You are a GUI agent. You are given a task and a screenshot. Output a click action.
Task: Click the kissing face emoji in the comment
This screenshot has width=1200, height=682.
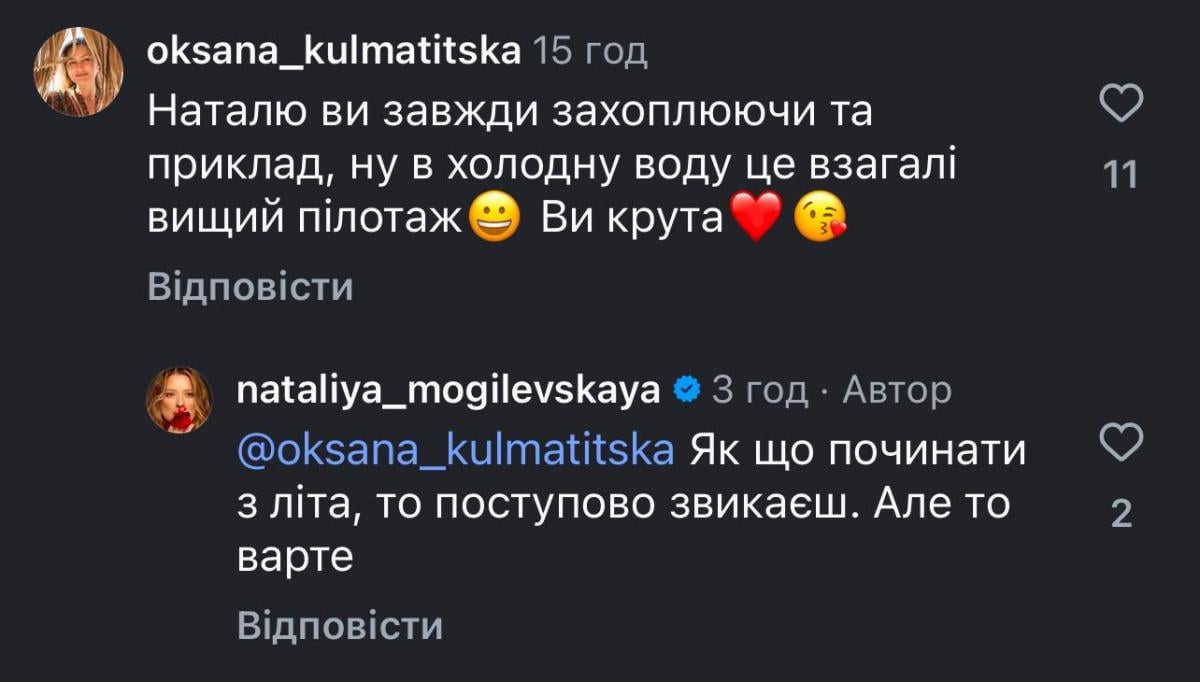click(827, 219)
